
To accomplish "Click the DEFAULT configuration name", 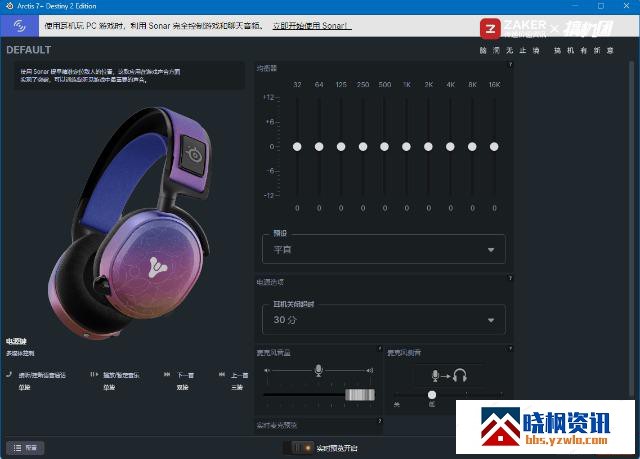I will point(29,50).
